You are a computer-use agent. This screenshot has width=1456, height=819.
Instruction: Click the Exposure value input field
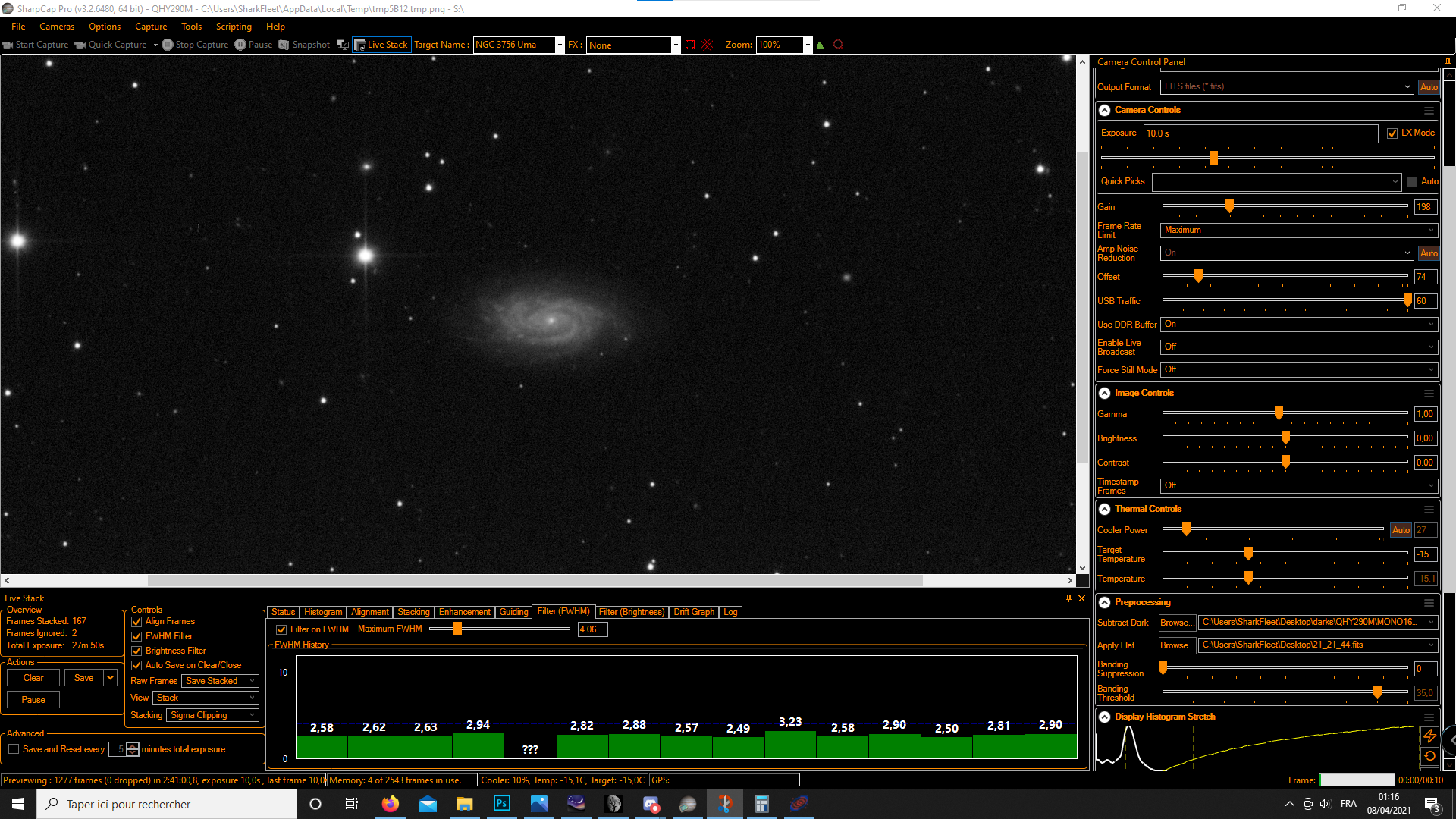click(x=1259, y=133)
